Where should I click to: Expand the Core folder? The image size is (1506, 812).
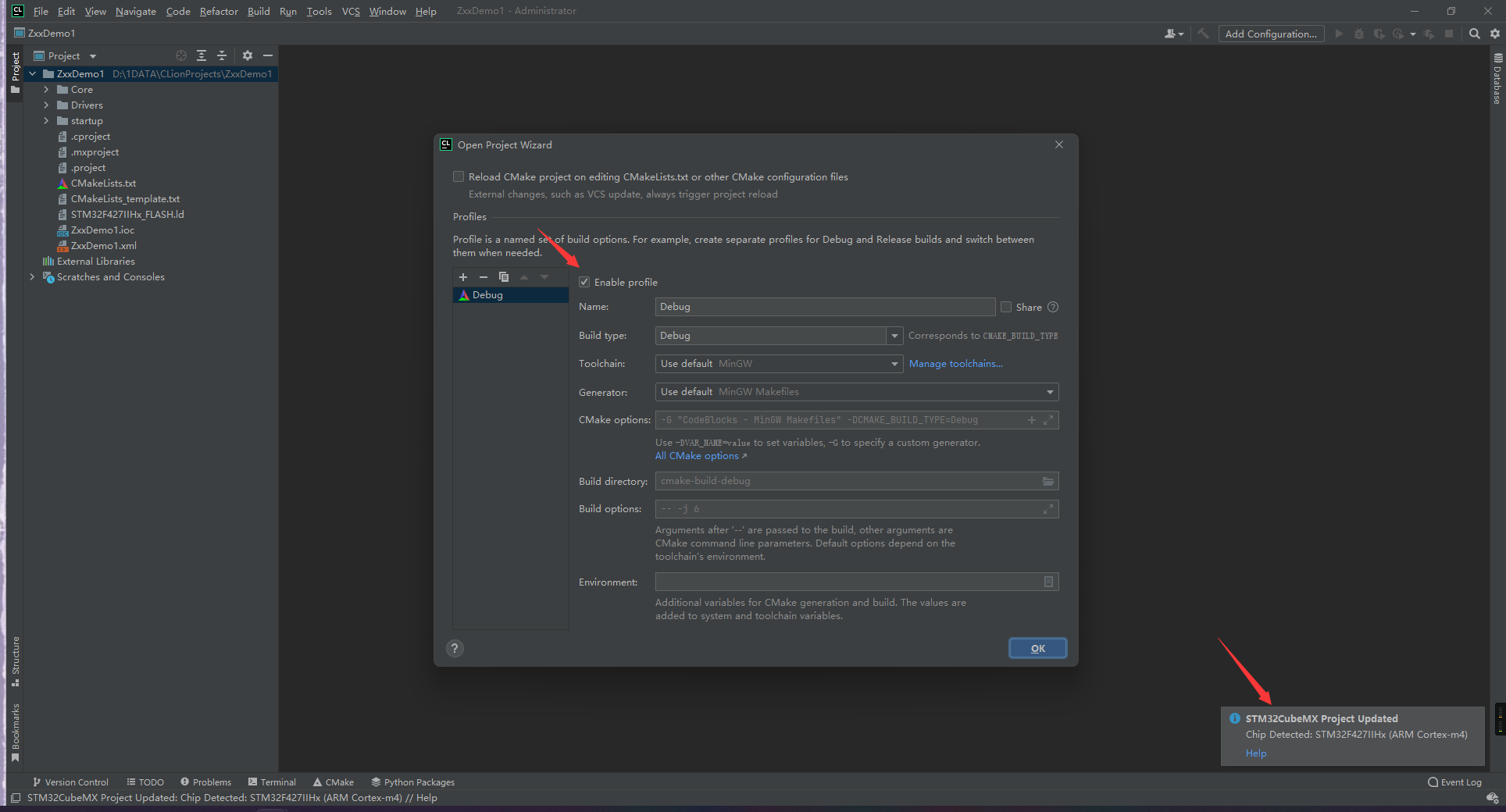click(46, 90)
